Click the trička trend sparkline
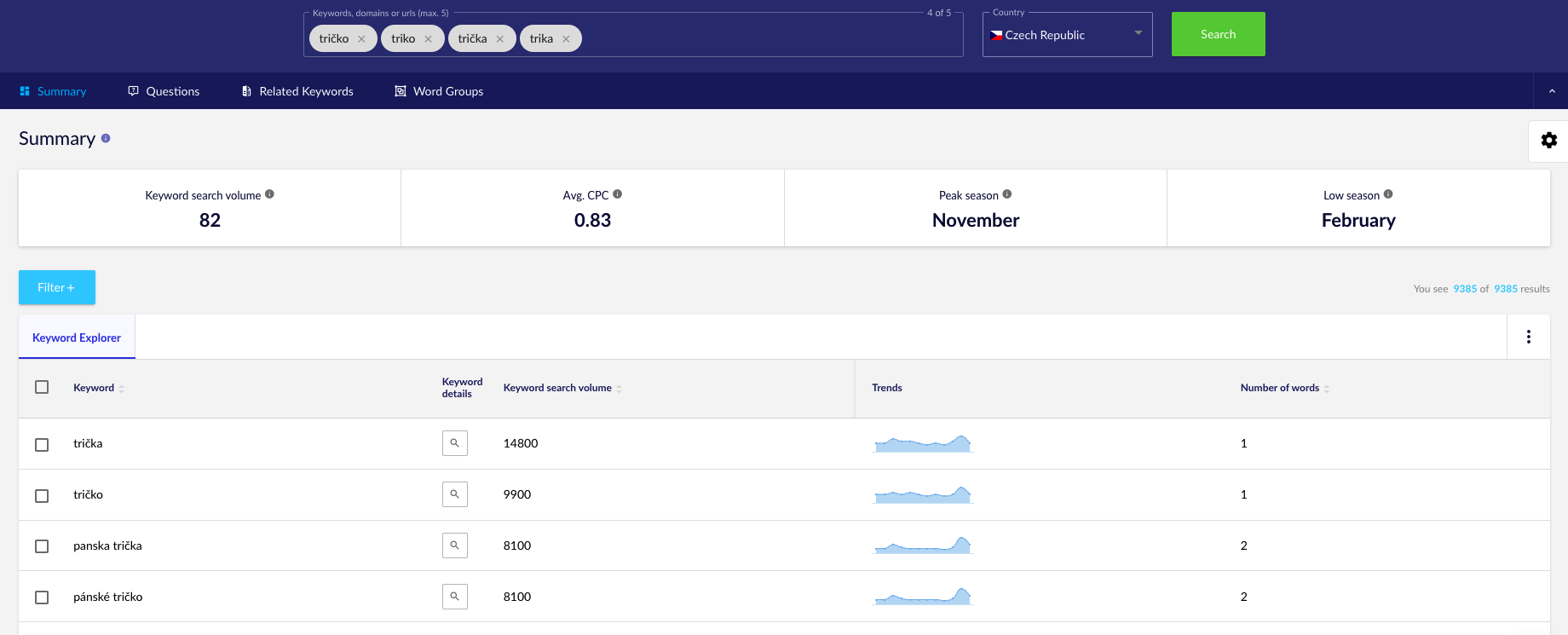 (923, 443)
